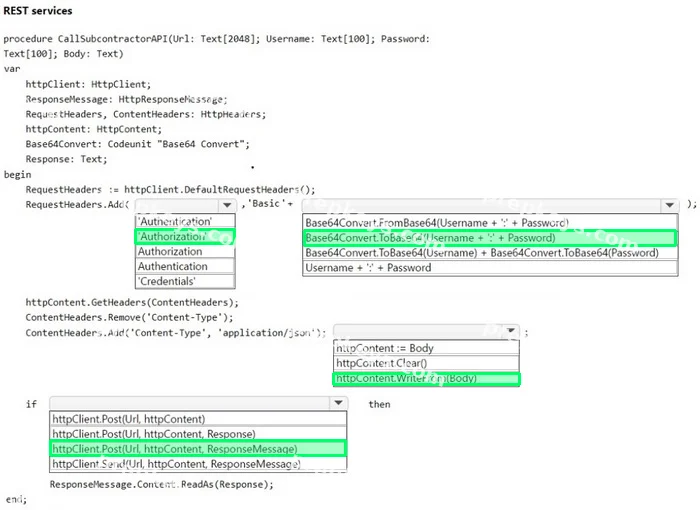Expand the if condition dropdown arrow
This screenshot has width=700, height=510.
point(338,403)
